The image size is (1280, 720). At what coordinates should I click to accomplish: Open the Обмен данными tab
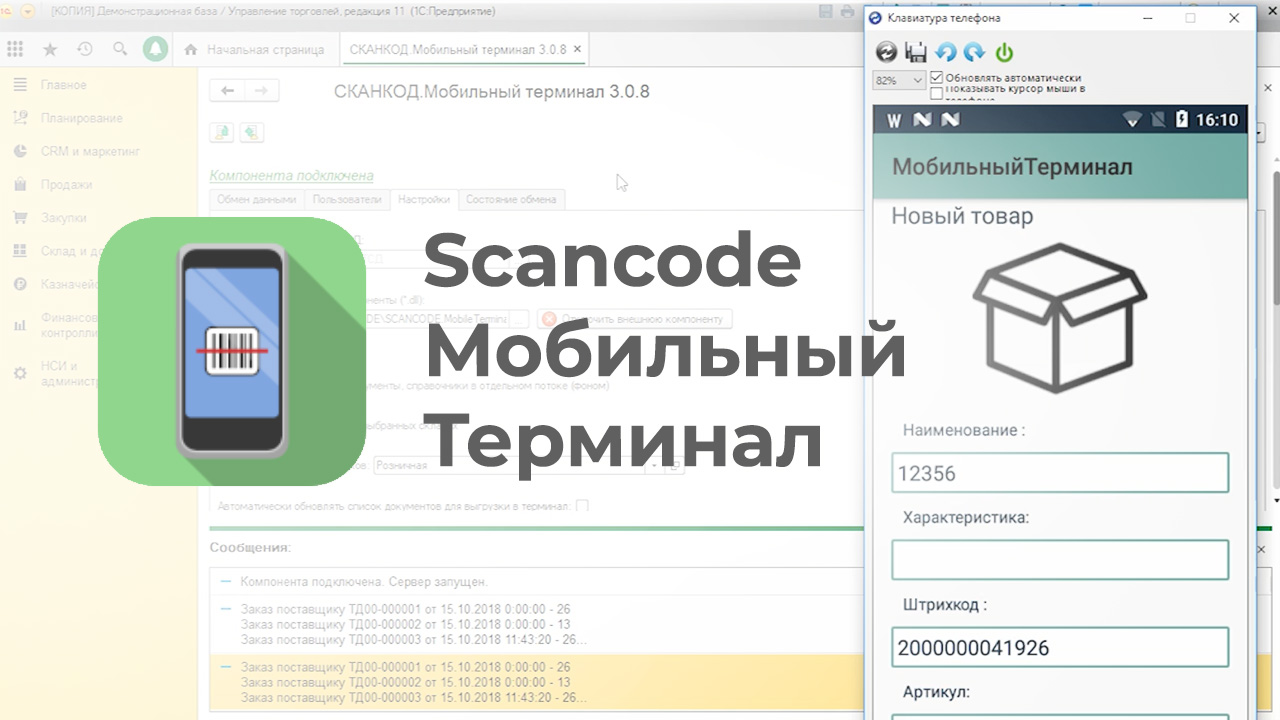coord(257,199)
